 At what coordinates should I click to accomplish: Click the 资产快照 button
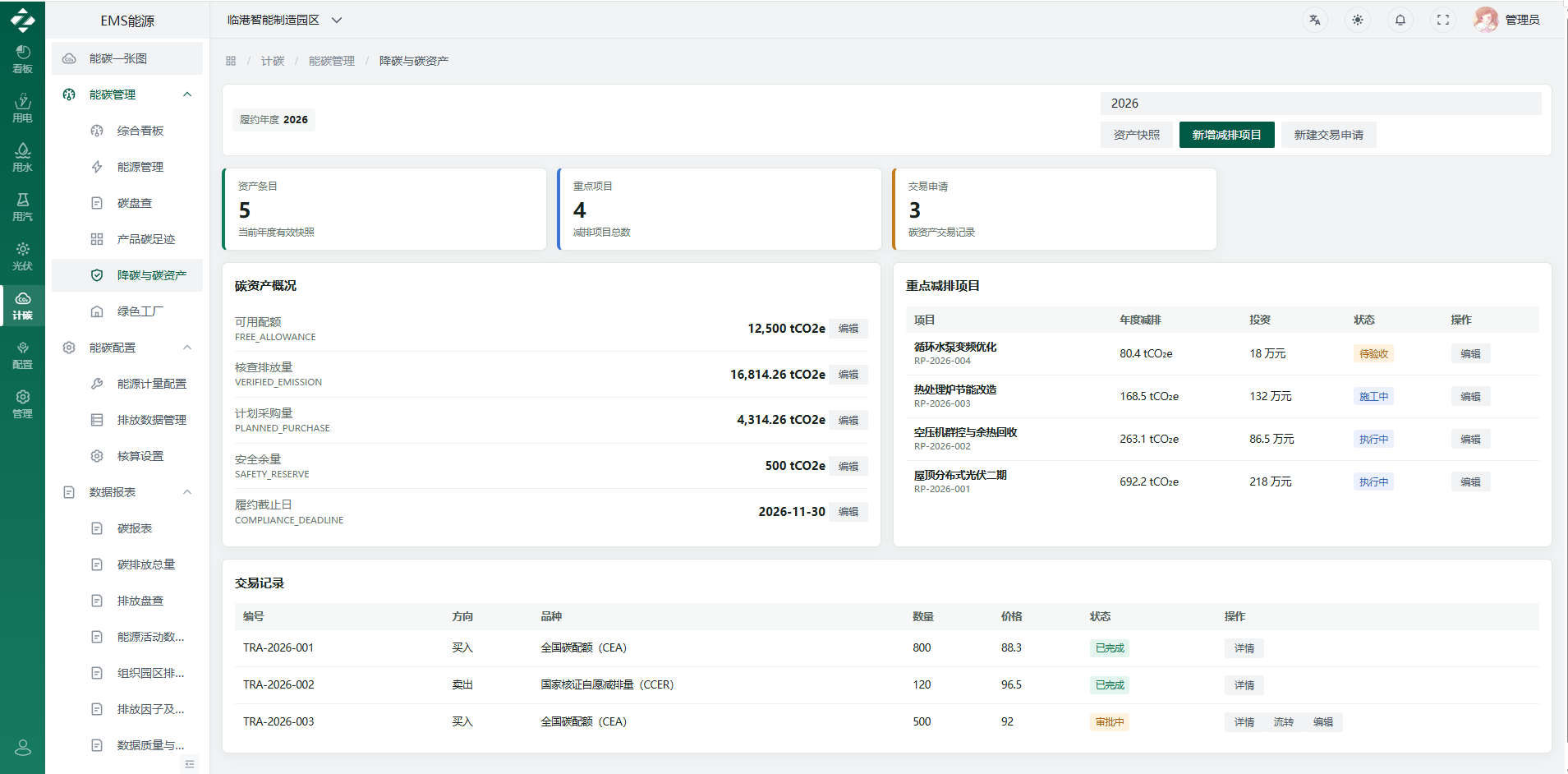[x=1137, y=135]
